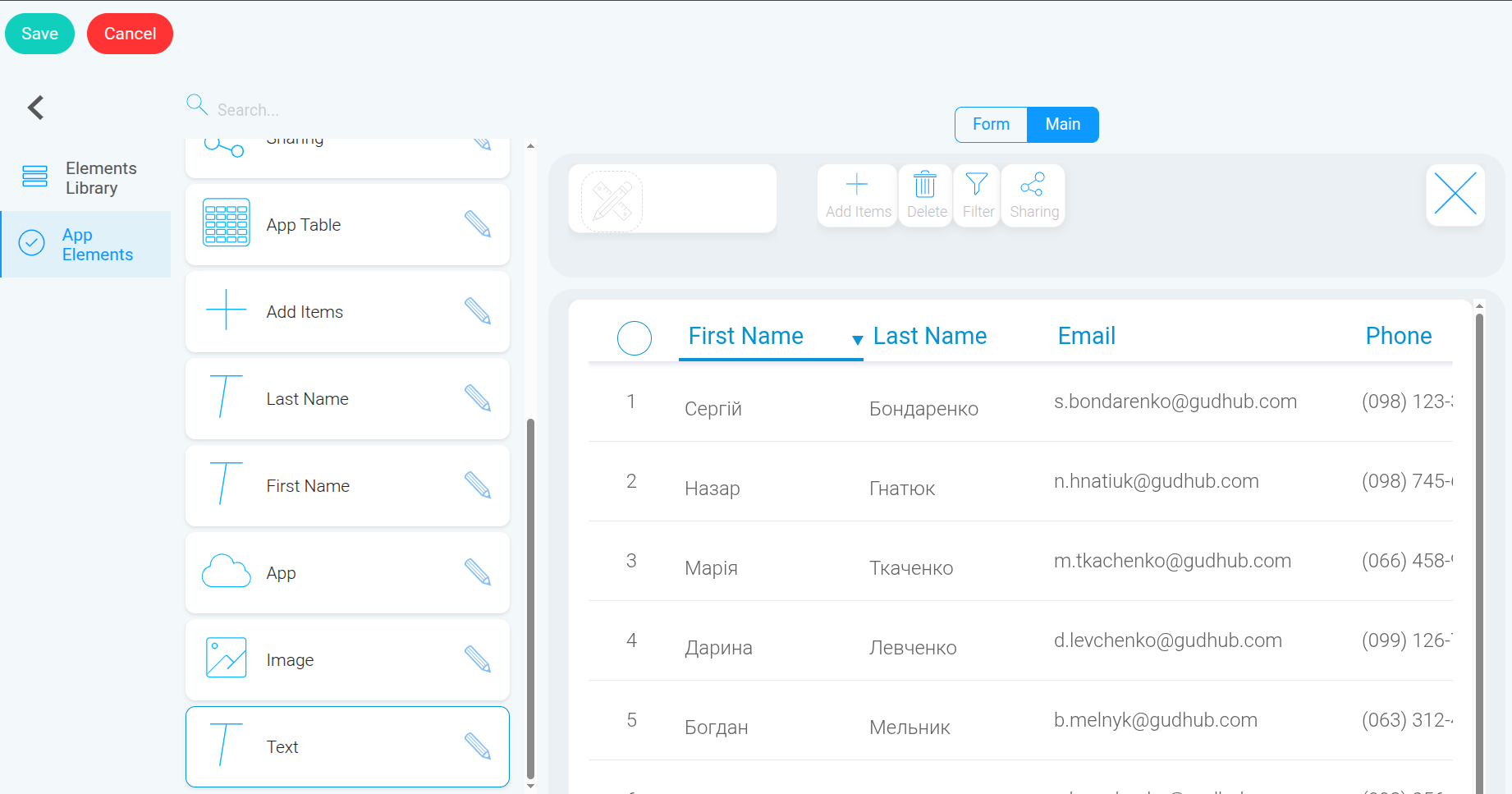Screen dimensions: 1512x794
Task: Sort by the Phone column header
Action: click(1398, 336)
